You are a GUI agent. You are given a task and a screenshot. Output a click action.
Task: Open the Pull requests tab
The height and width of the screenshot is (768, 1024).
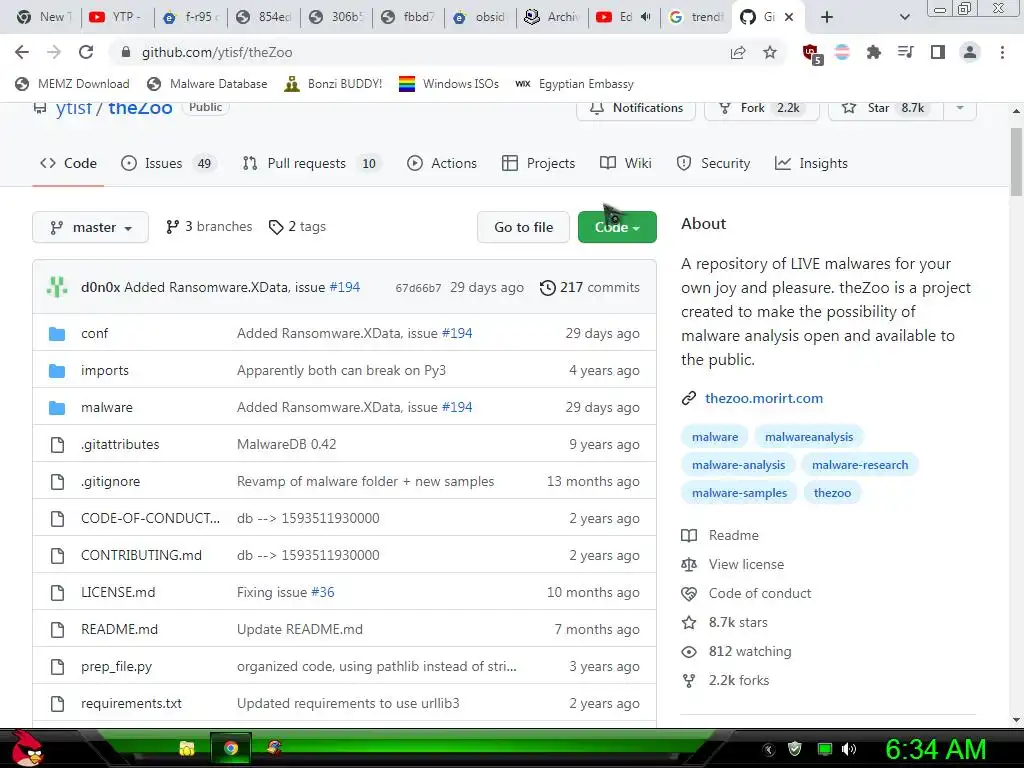pos(312,163)
